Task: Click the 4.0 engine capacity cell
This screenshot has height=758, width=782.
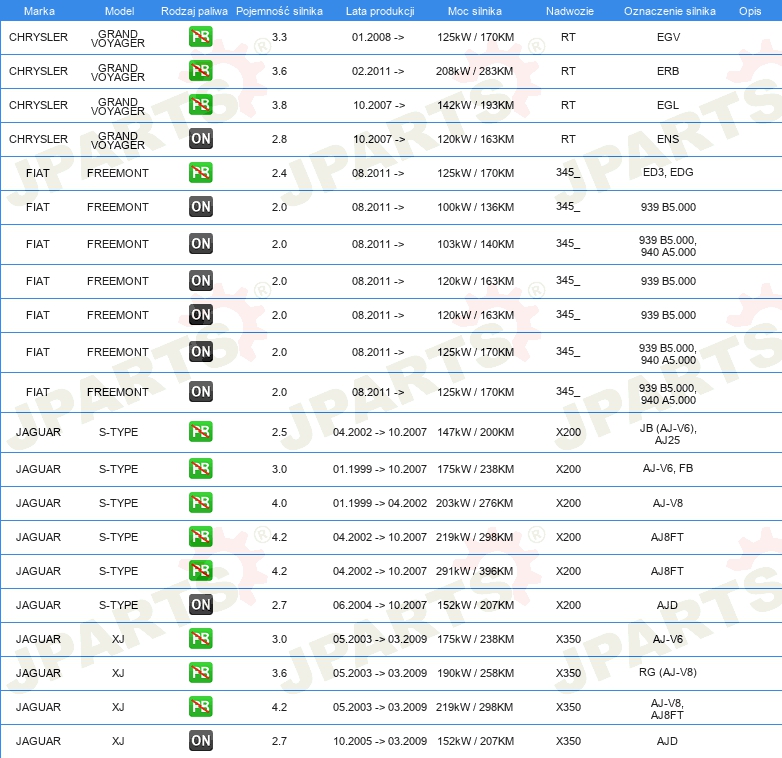Action: (279, 503)
